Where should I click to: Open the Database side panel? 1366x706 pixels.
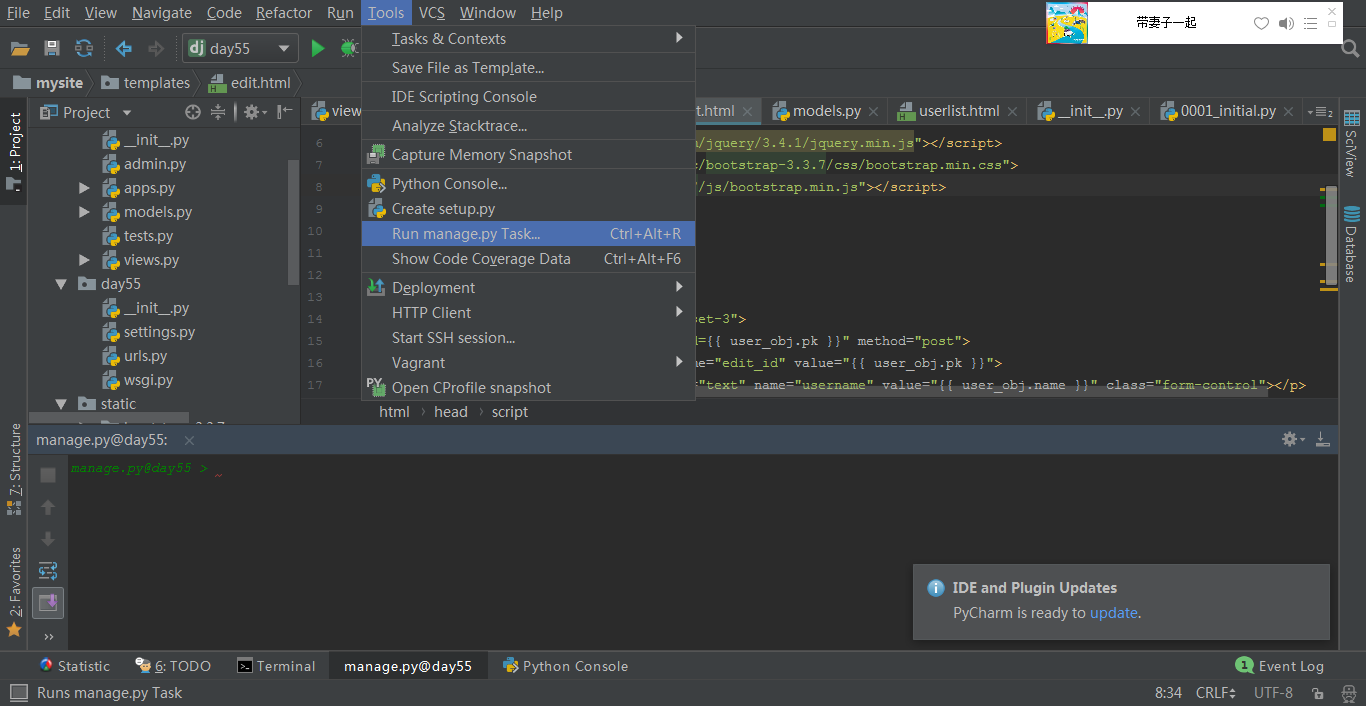click(x=1351, y=243)
